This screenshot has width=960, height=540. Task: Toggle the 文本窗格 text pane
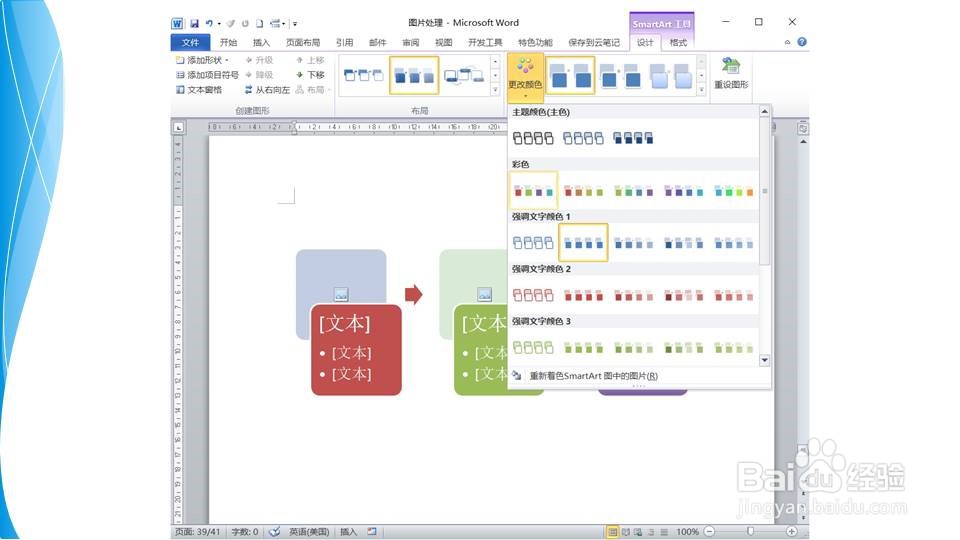tap(199, 89)
